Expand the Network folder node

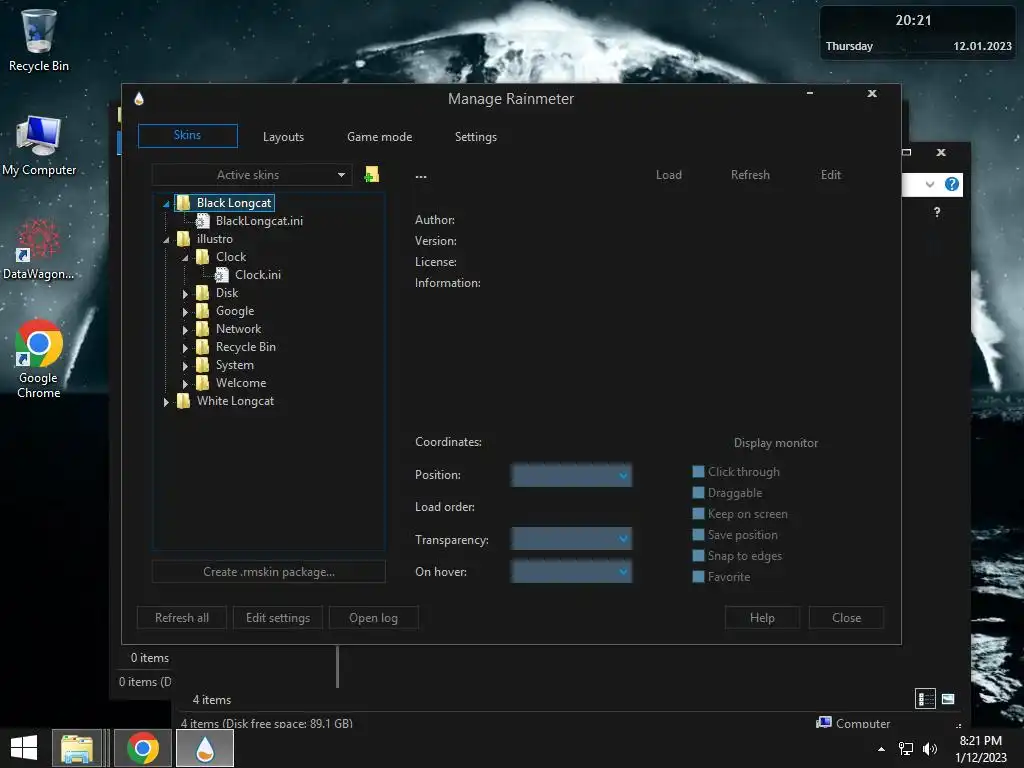185,330
